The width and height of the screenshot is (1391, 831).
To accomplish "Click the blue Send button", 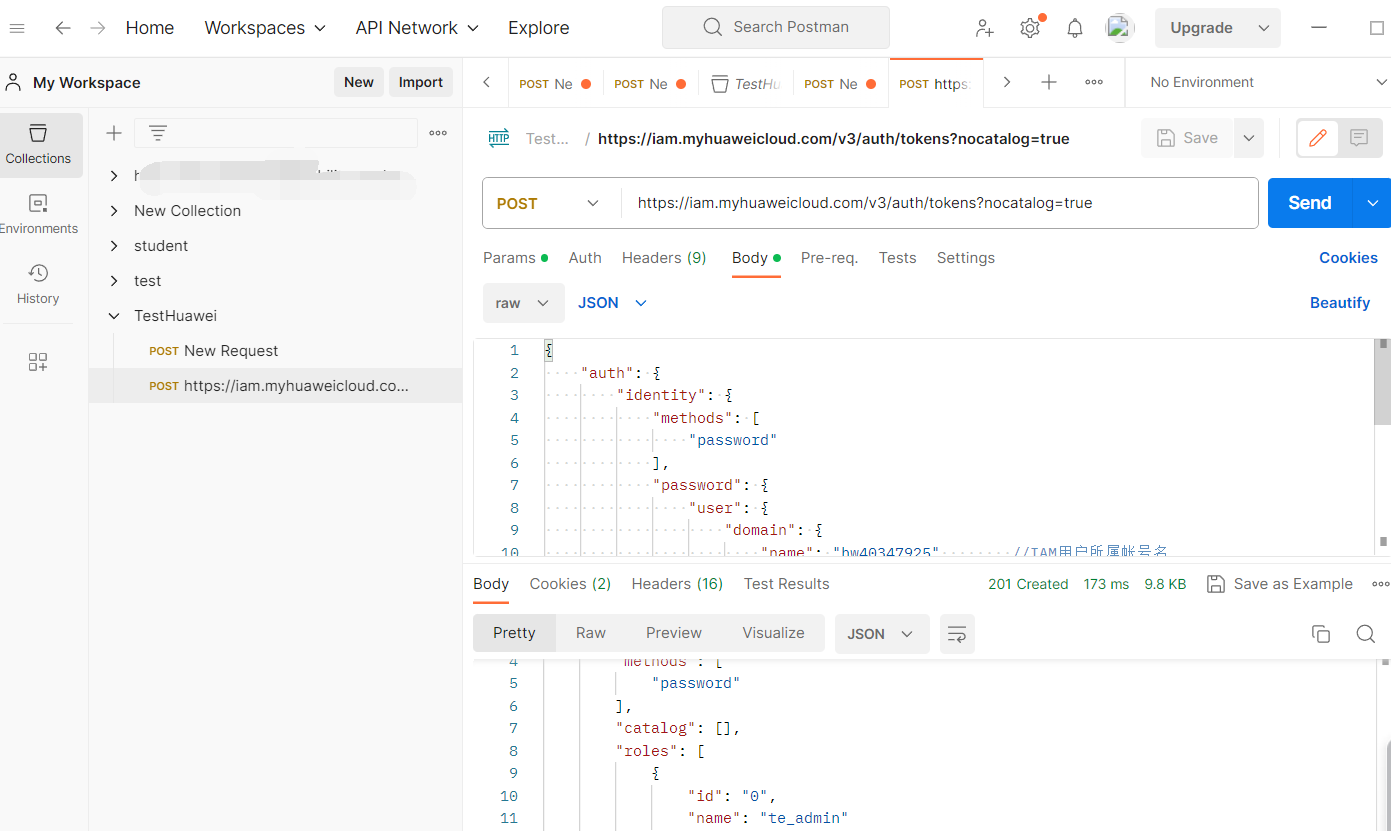I will coord(1310,203).
